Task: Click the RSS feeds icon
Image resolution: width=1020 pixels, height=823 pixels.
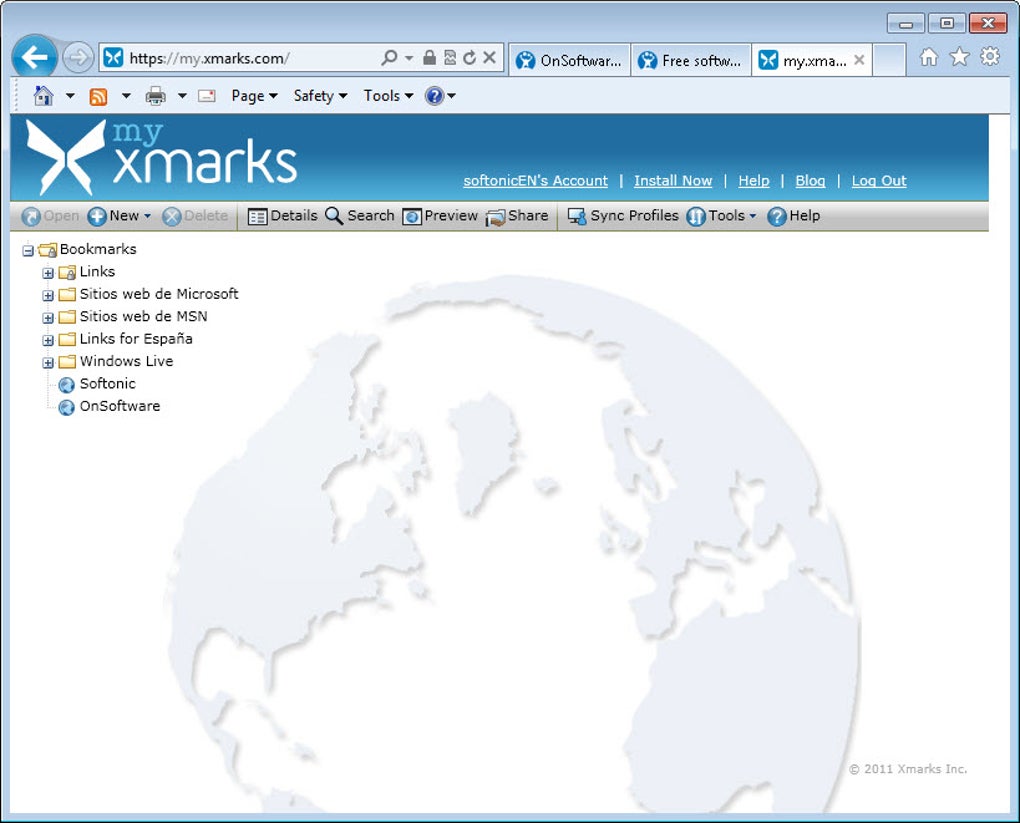Action: 98,96
